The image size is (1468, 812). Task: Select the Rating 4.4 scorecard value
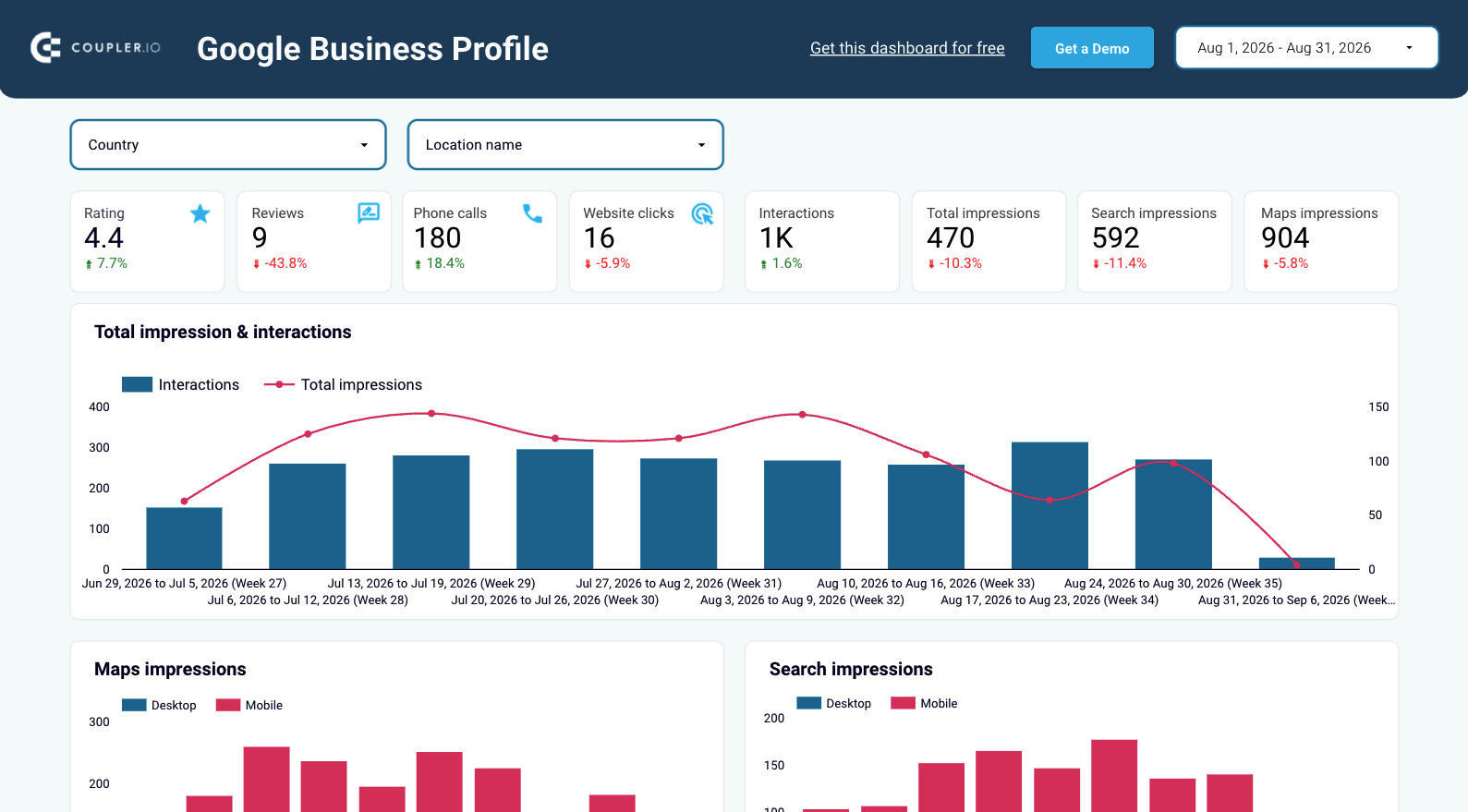point(103,238)
